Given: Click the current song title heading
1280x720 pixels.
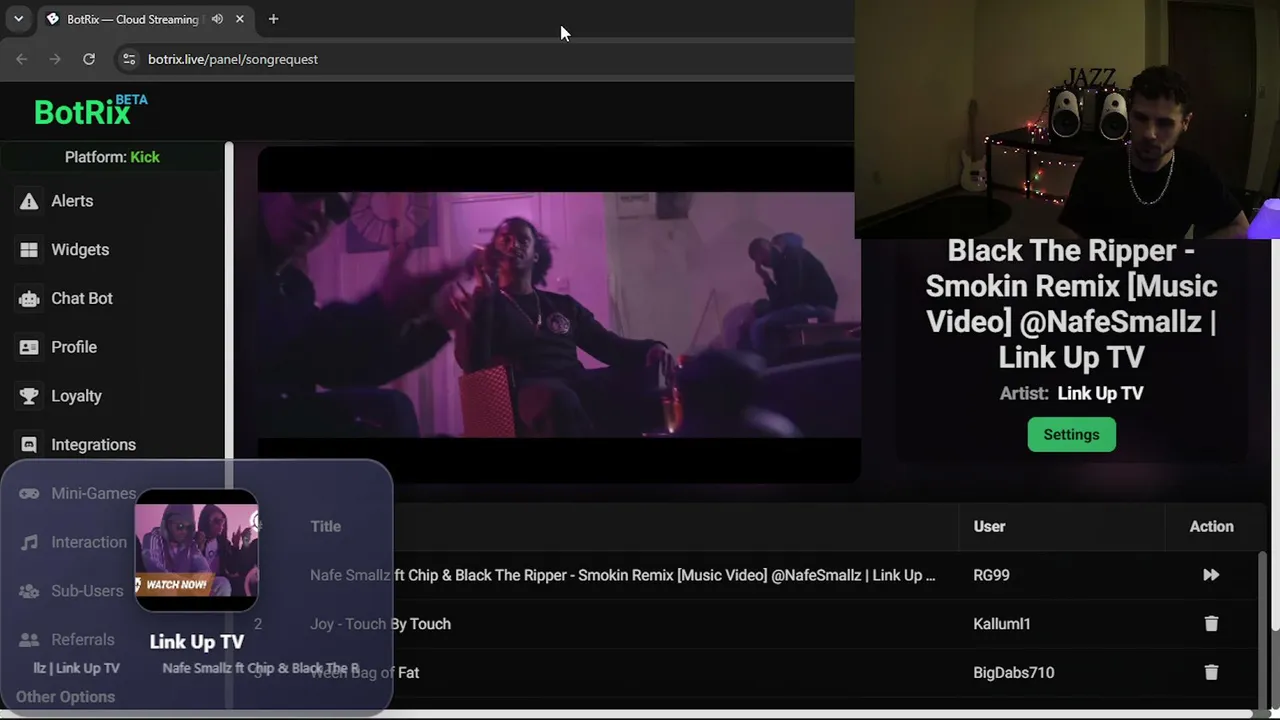Looking at the screenshot, I should click(x=1071, y=304).
